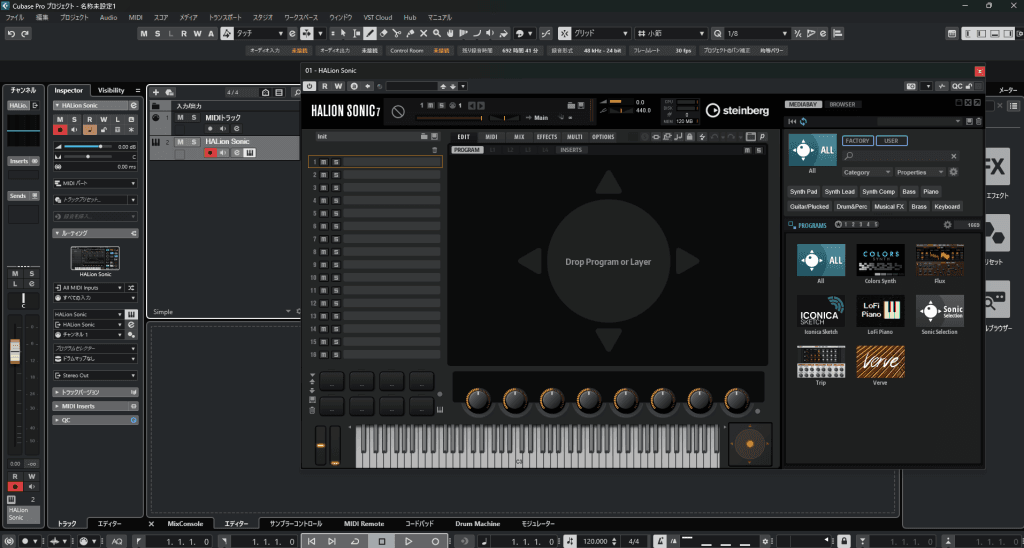Select the Glue tool in toolbar
Image resolution: width=1024 pixels, height=548 pixels.
click(x=410, y=33)
